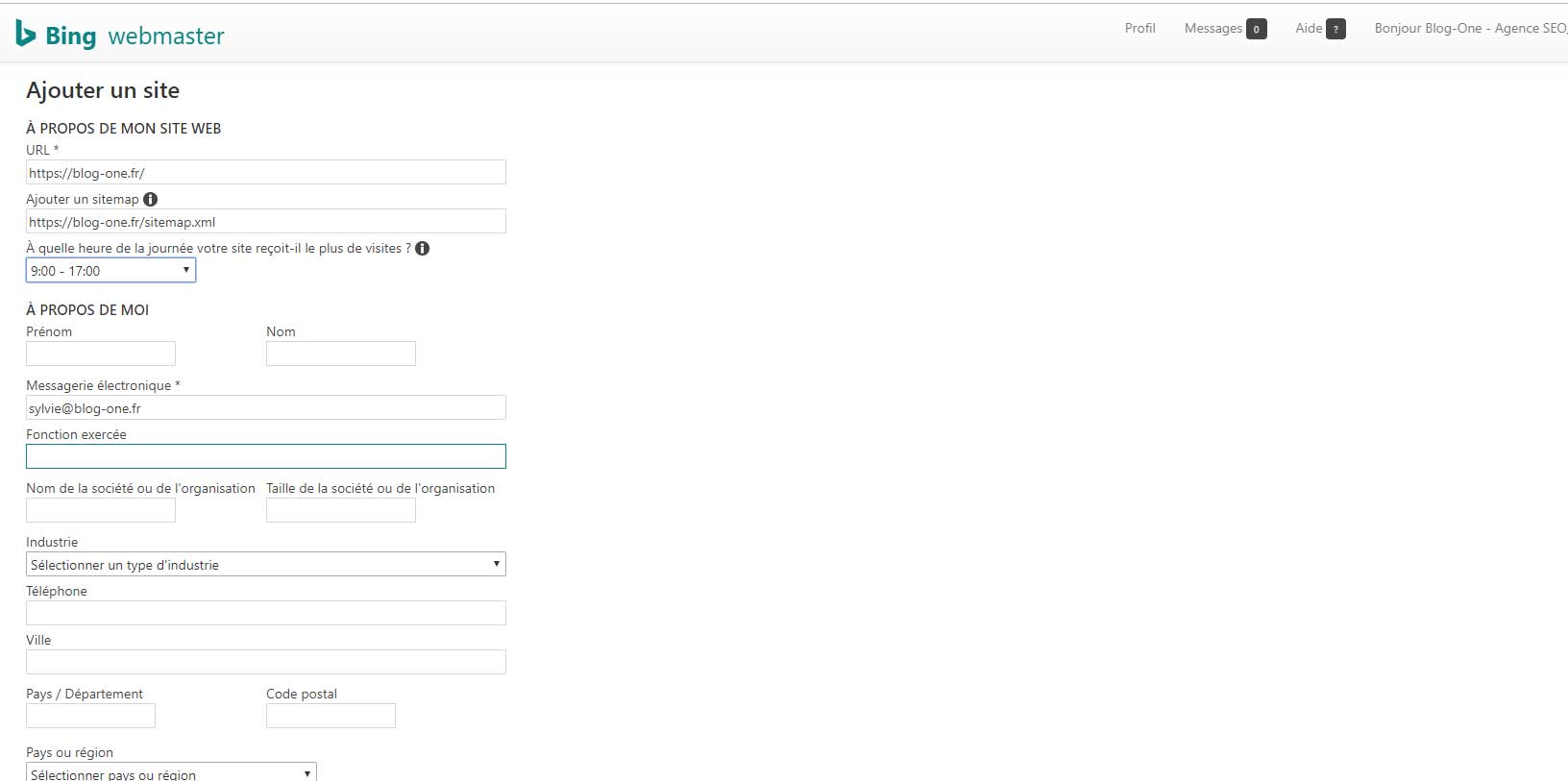
Task: Open the Pays ou région dropdown
Action: click(170, 773)
